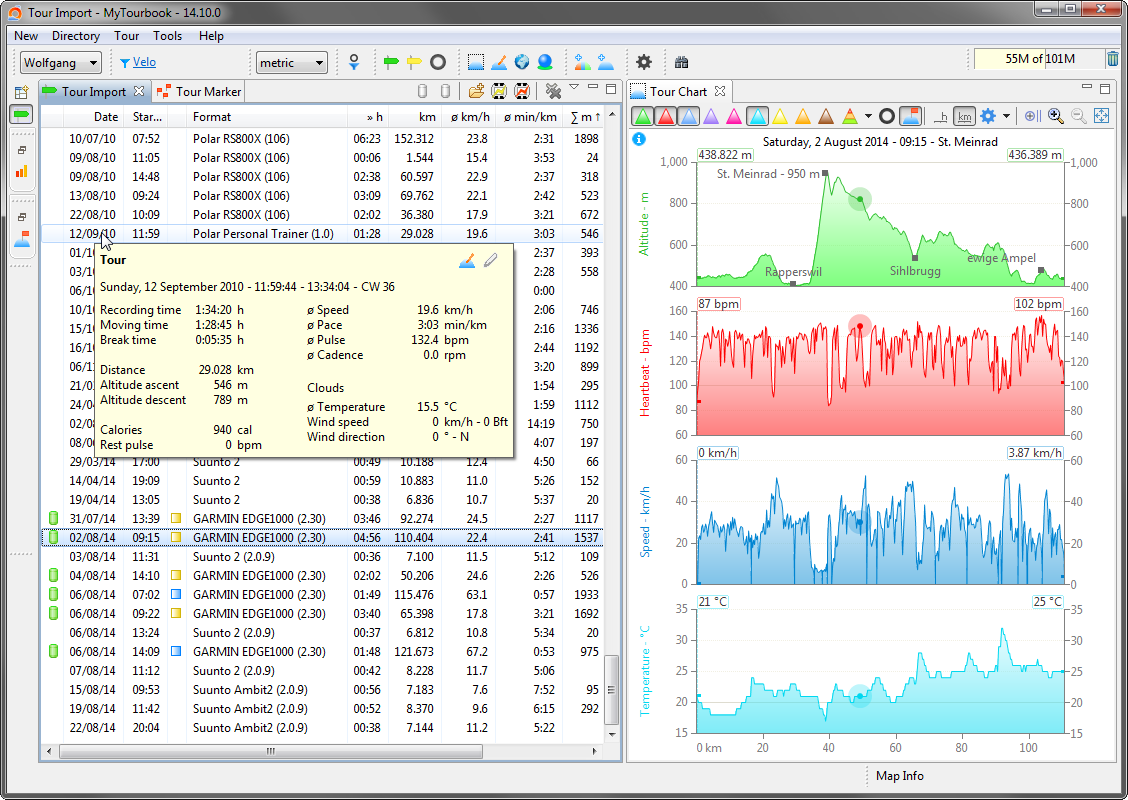The height and width of the screenshot is (800, 1128).
Task: Open the Directory menu
Action: click(x=76, y=36)
